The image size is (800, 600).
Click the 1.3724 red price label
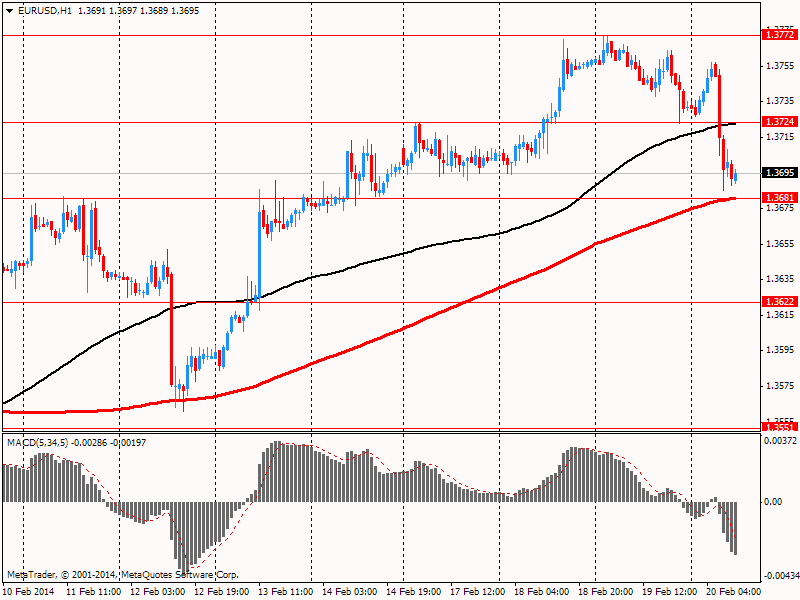coord(780,121)
